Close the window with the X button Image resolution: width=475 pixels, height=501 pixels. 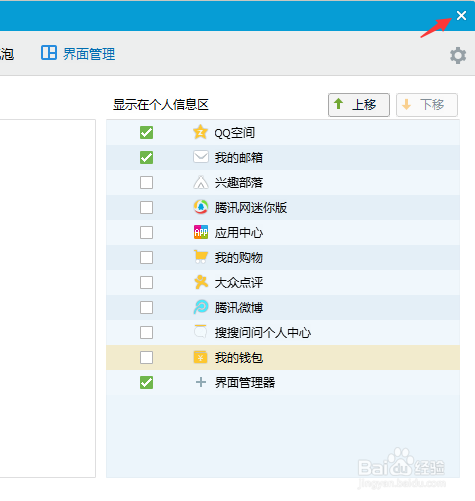[x=461, y=15]
